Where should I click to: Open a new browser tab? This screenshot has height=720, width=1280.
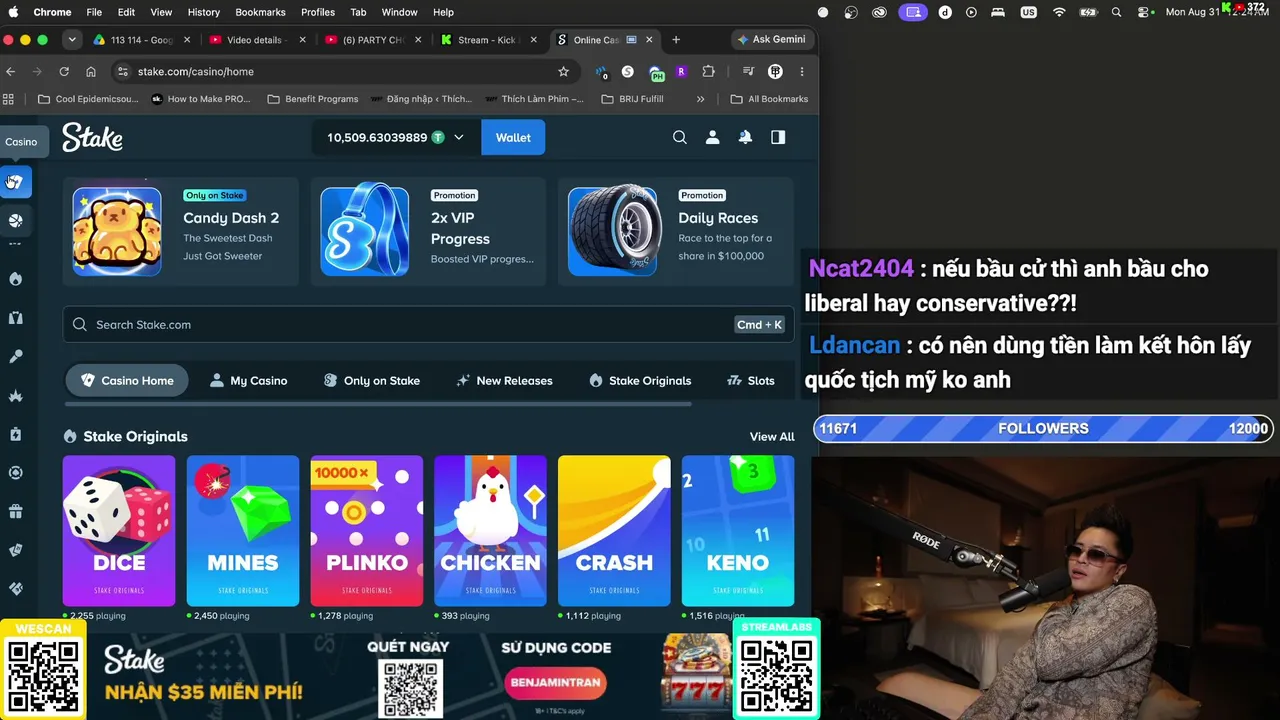coord(676,40)
